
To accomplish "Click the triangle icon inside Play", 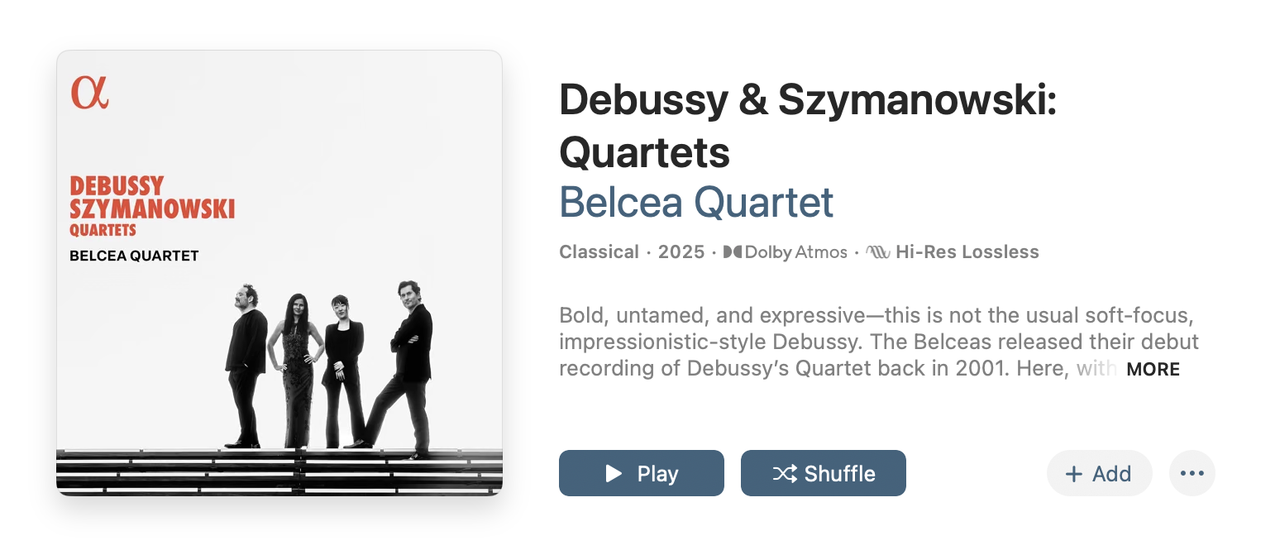I will point(614,473).
